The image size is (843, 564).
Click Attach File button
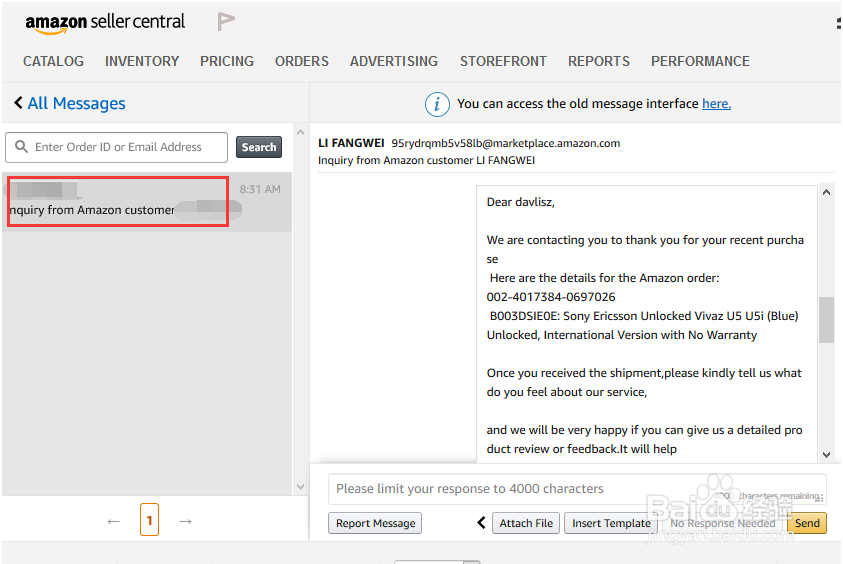pos(526,523)
